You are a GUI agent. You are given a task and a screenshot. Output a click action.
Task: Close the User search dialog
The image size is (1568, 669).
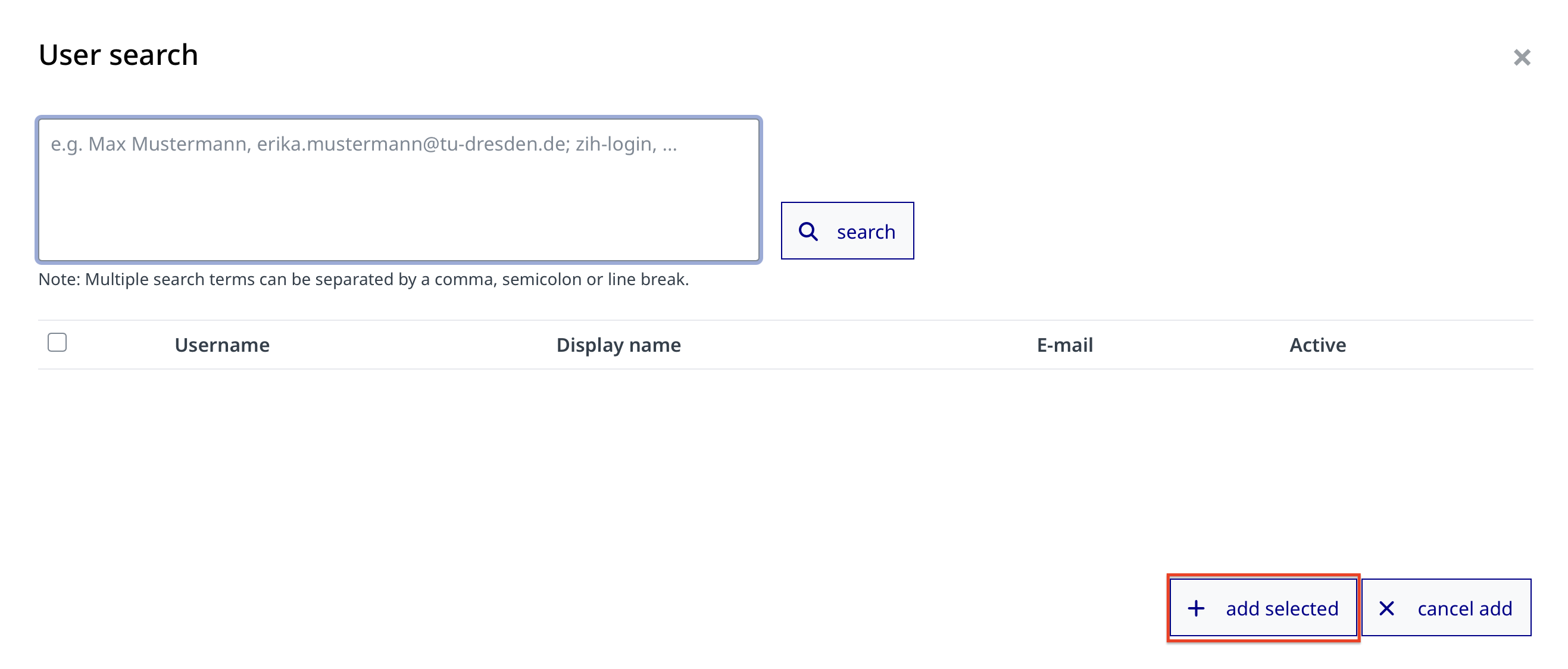[x=1521, y=57]
